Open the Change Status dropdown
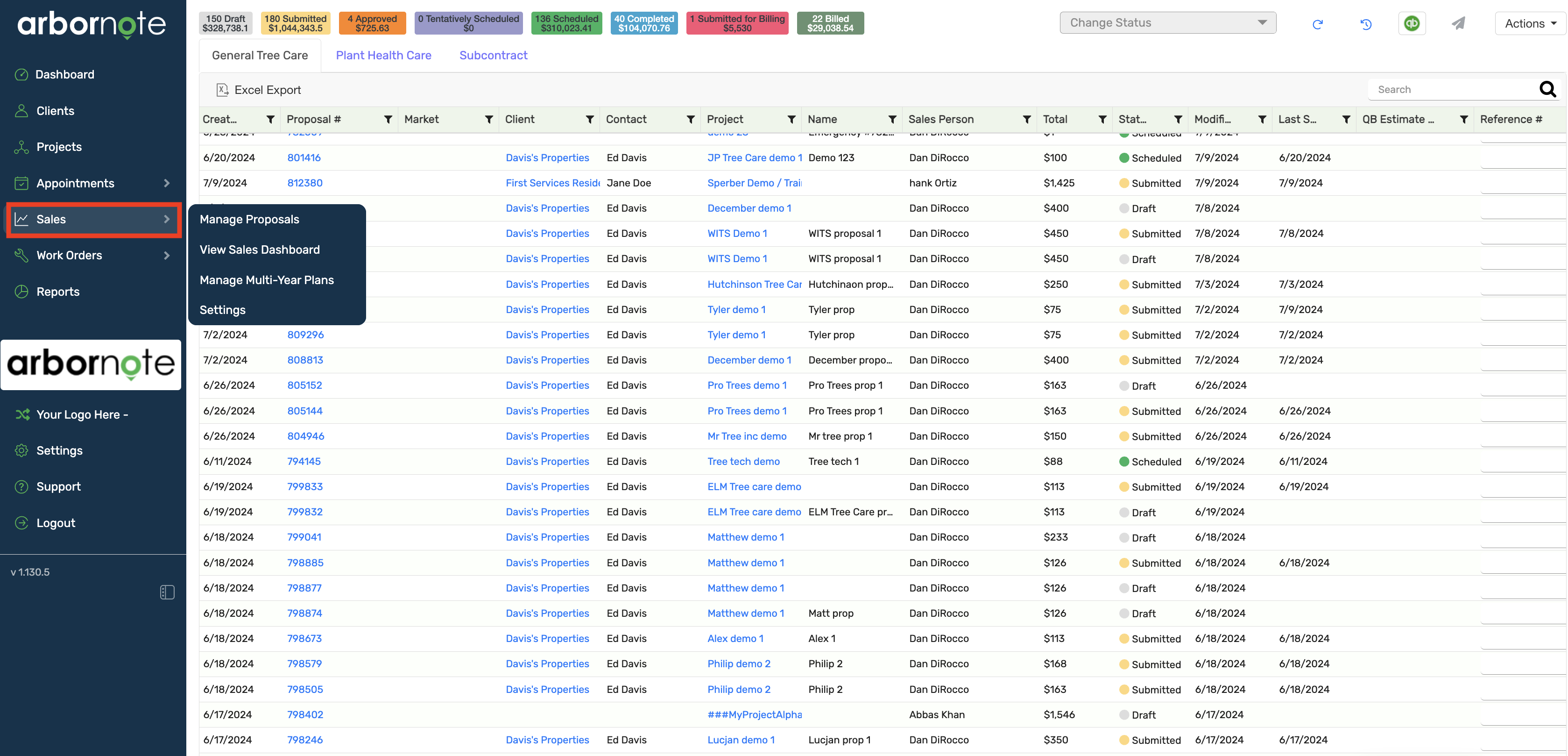This screenshot has width=1568, height=756. pyautogui.click(x=1167, y=23)
